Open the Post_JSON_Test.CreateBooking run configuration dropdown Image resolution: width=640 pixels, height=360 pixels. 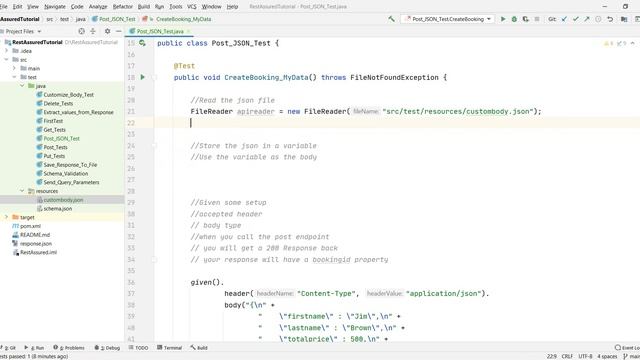coord(448,19)
